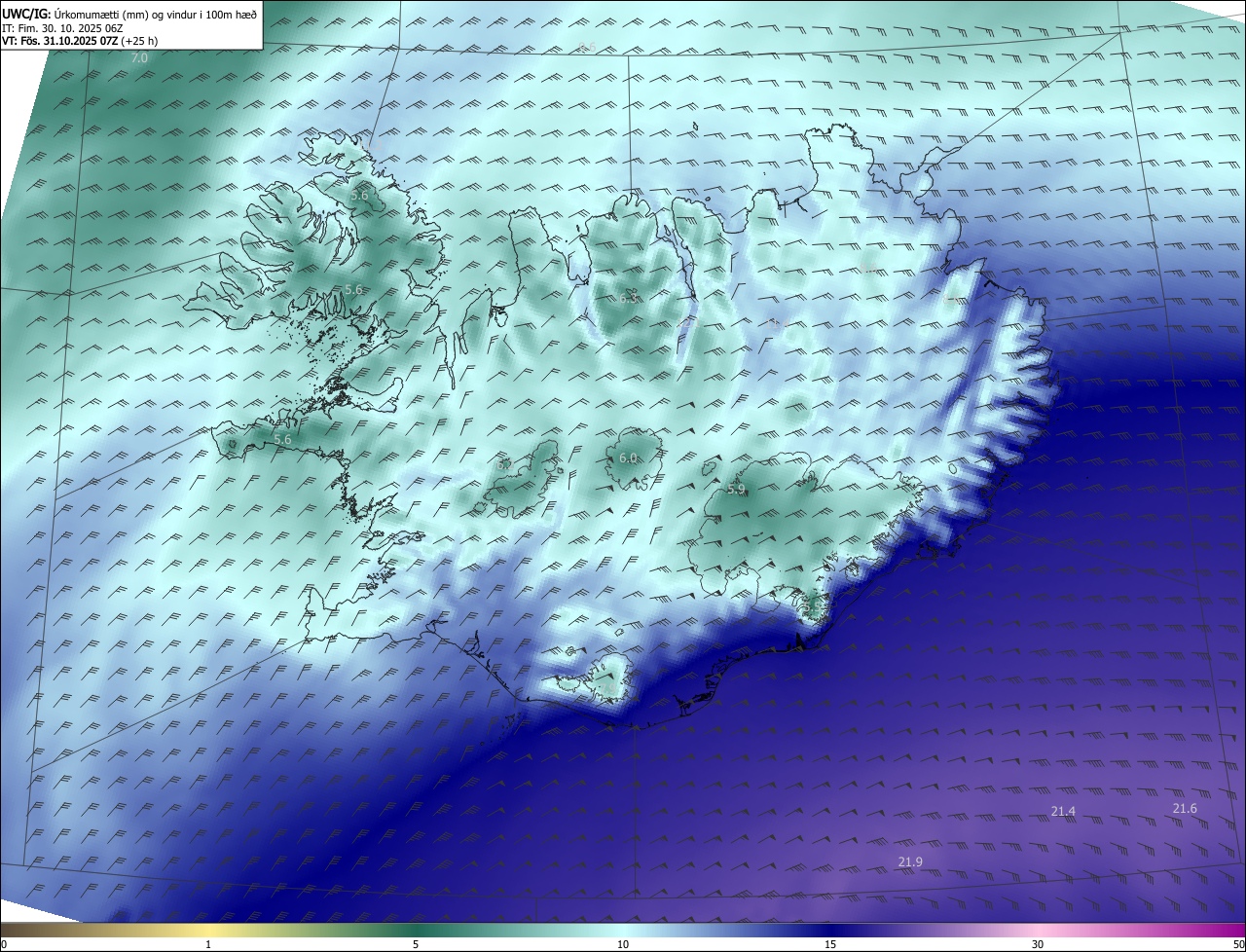This screenshot has width=1246, height=952.
Task: Click the 5.6 label on the western Snæfellsnes peninsula
Action: [282, 440]
